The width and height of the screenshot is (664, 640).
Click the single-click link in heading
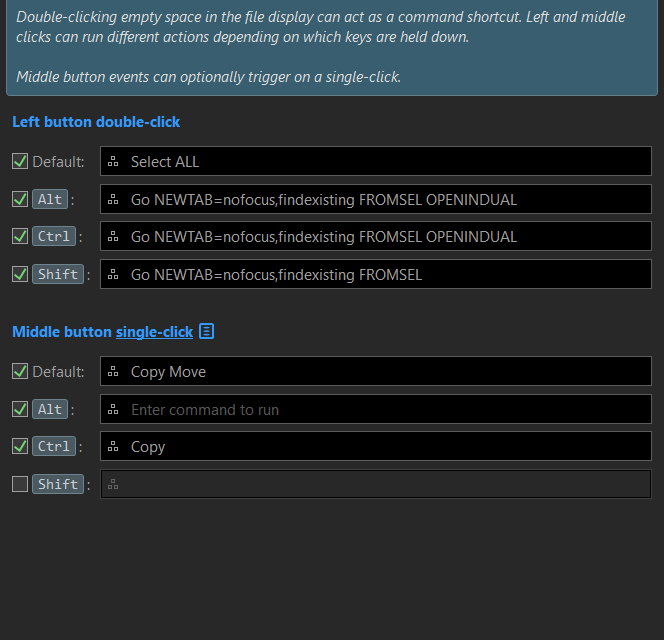(154, 332)
